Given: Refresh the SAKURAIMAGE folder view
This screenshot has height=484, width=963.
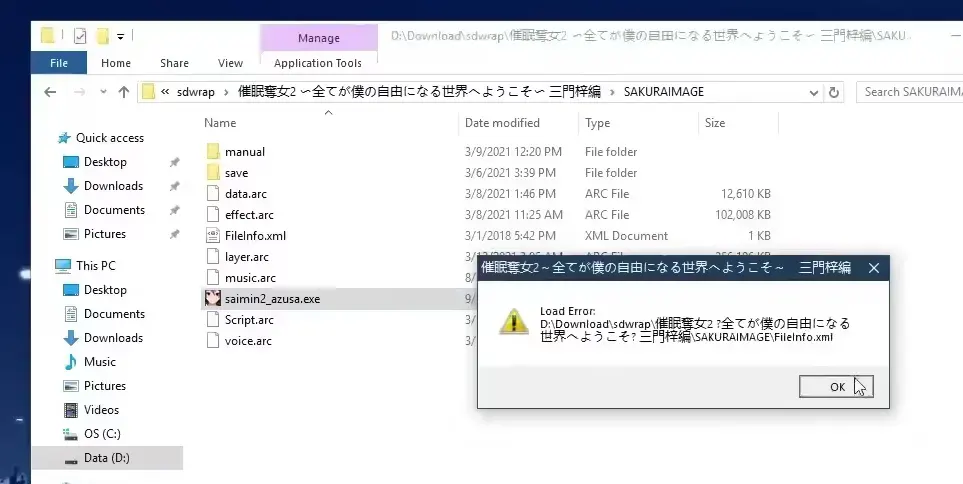Looking at the screenshot, I should (833, 92).
